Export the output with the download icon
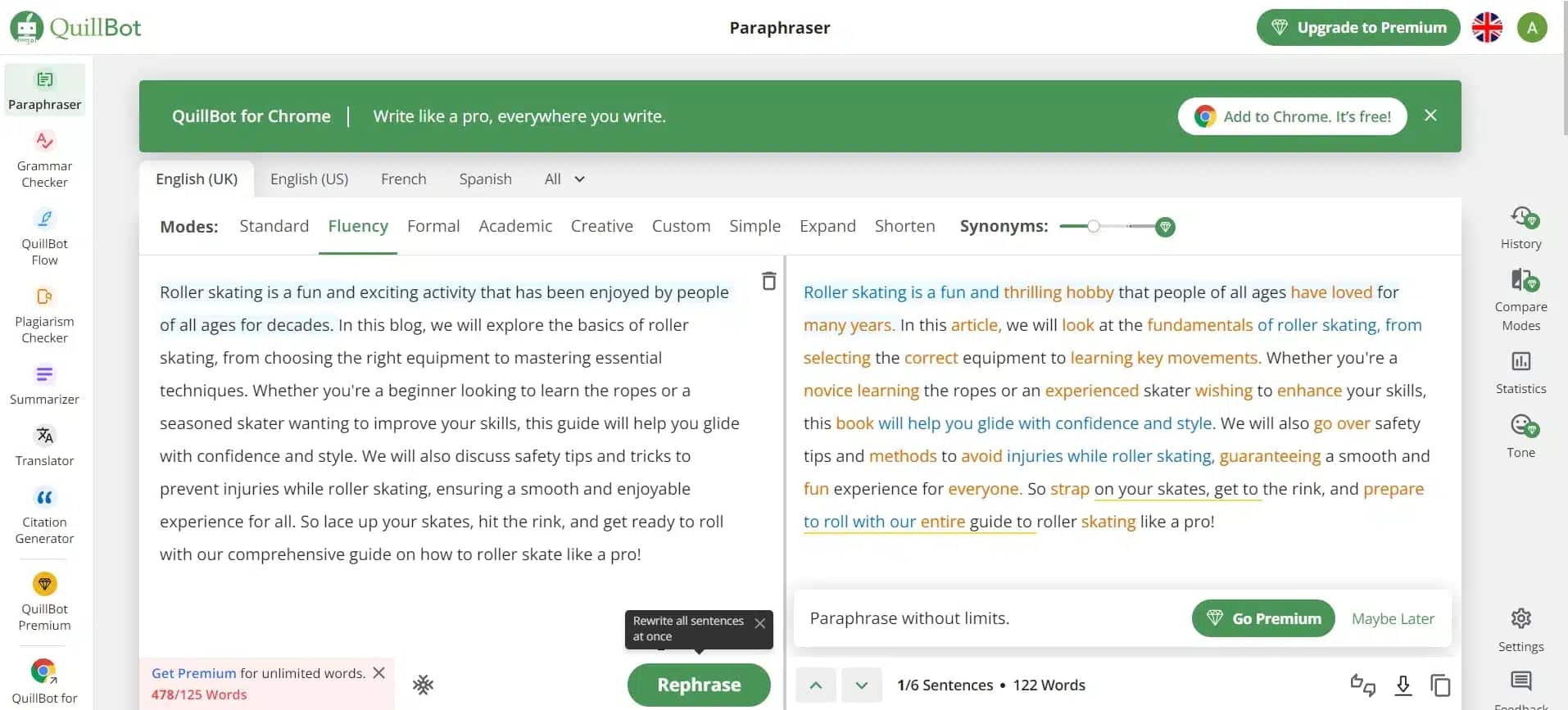The height and width of the screenshot is (710, 1568). pos(1403,685)
